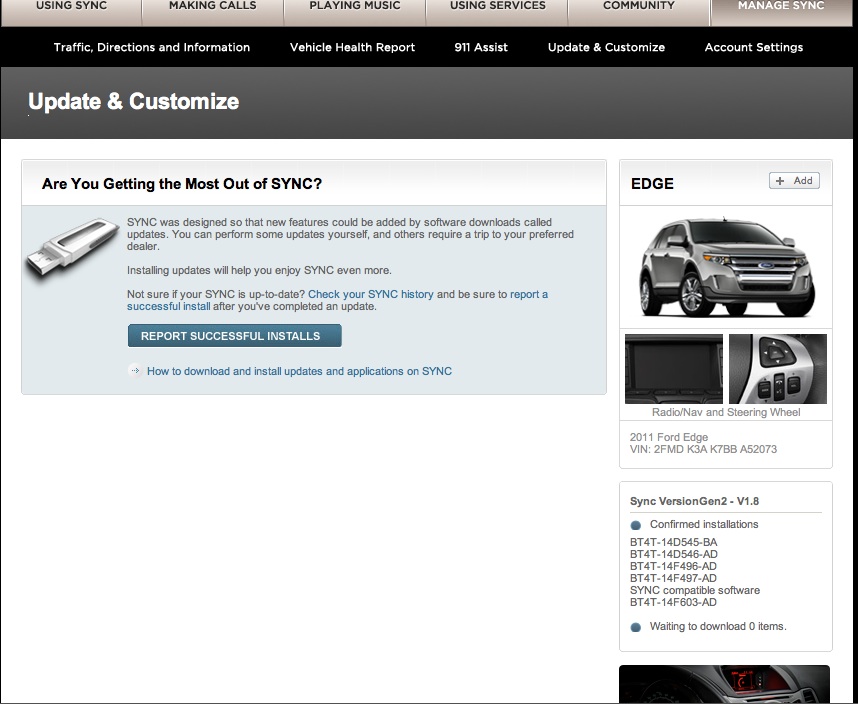
Task: Click the Confirmed installations bullet icon
Action: [635, 525]
